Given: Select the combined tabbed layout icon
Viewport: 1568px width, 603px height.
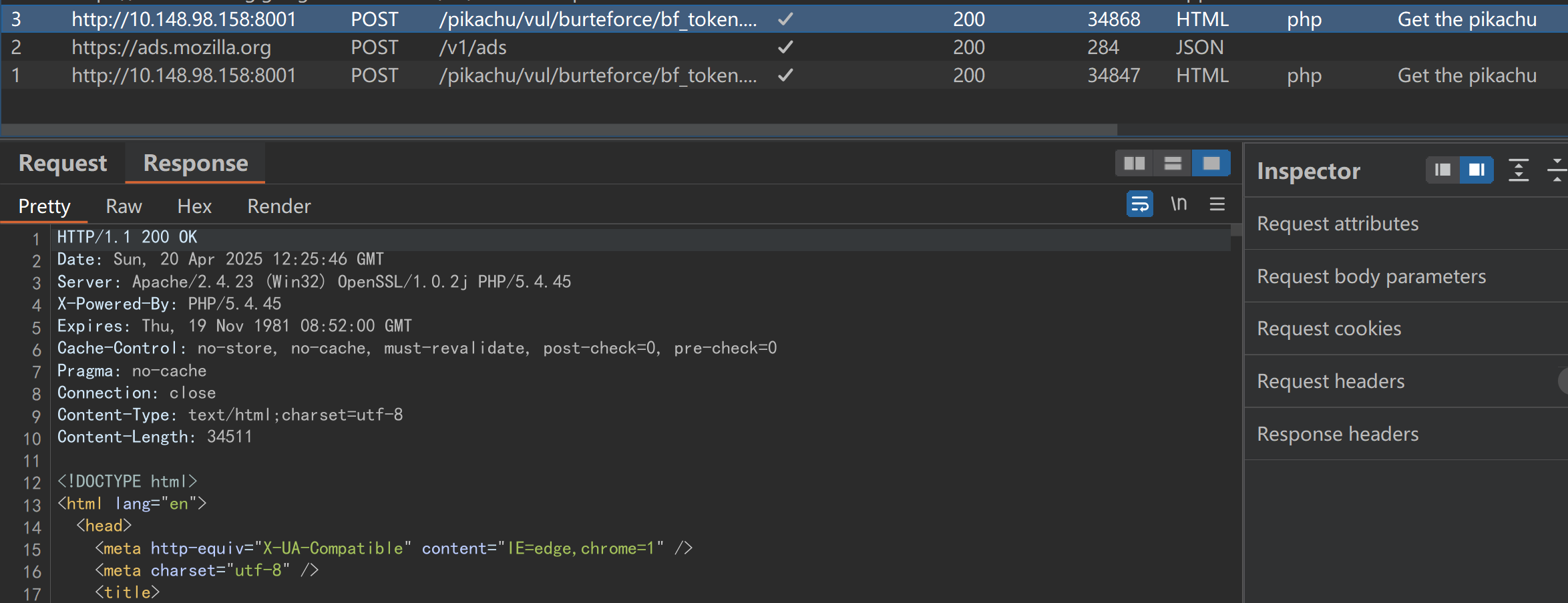Looking at the screenshot, I should pos(1211,164).
